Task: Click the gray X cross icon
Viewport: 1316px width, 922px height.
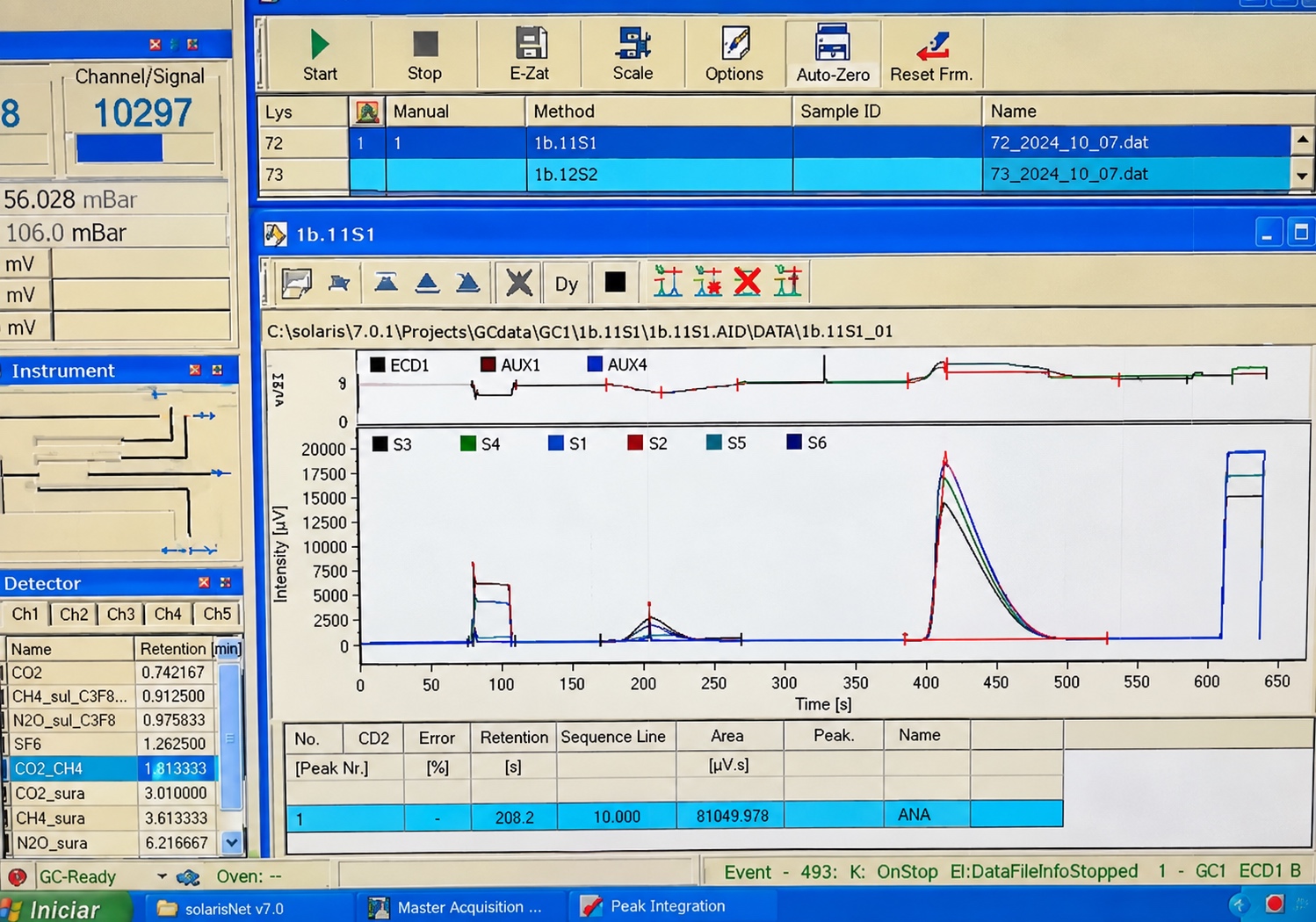Action: [x=519, y=283]
